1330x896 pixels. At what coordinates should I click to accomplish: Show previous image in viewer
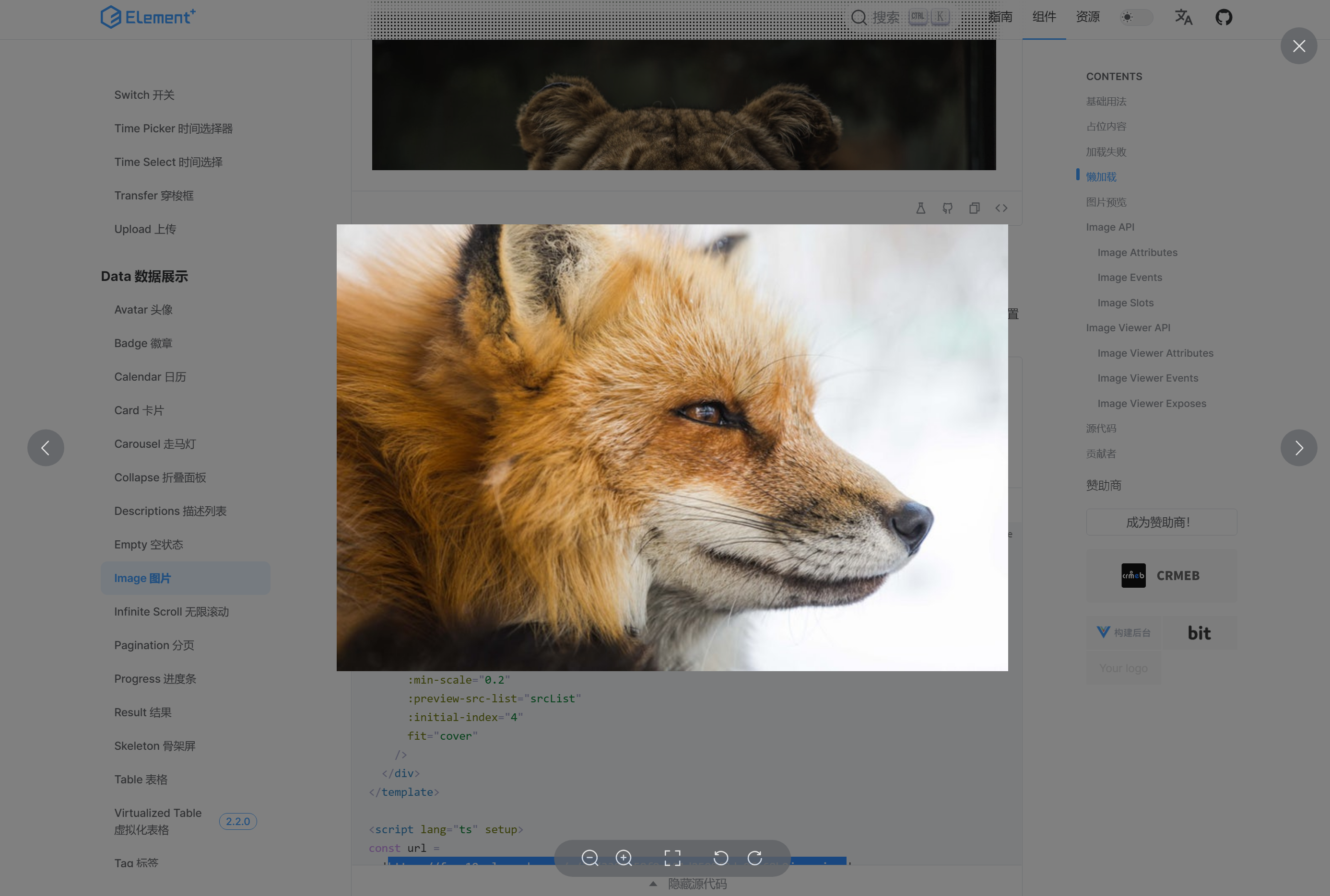pos(46,447)
